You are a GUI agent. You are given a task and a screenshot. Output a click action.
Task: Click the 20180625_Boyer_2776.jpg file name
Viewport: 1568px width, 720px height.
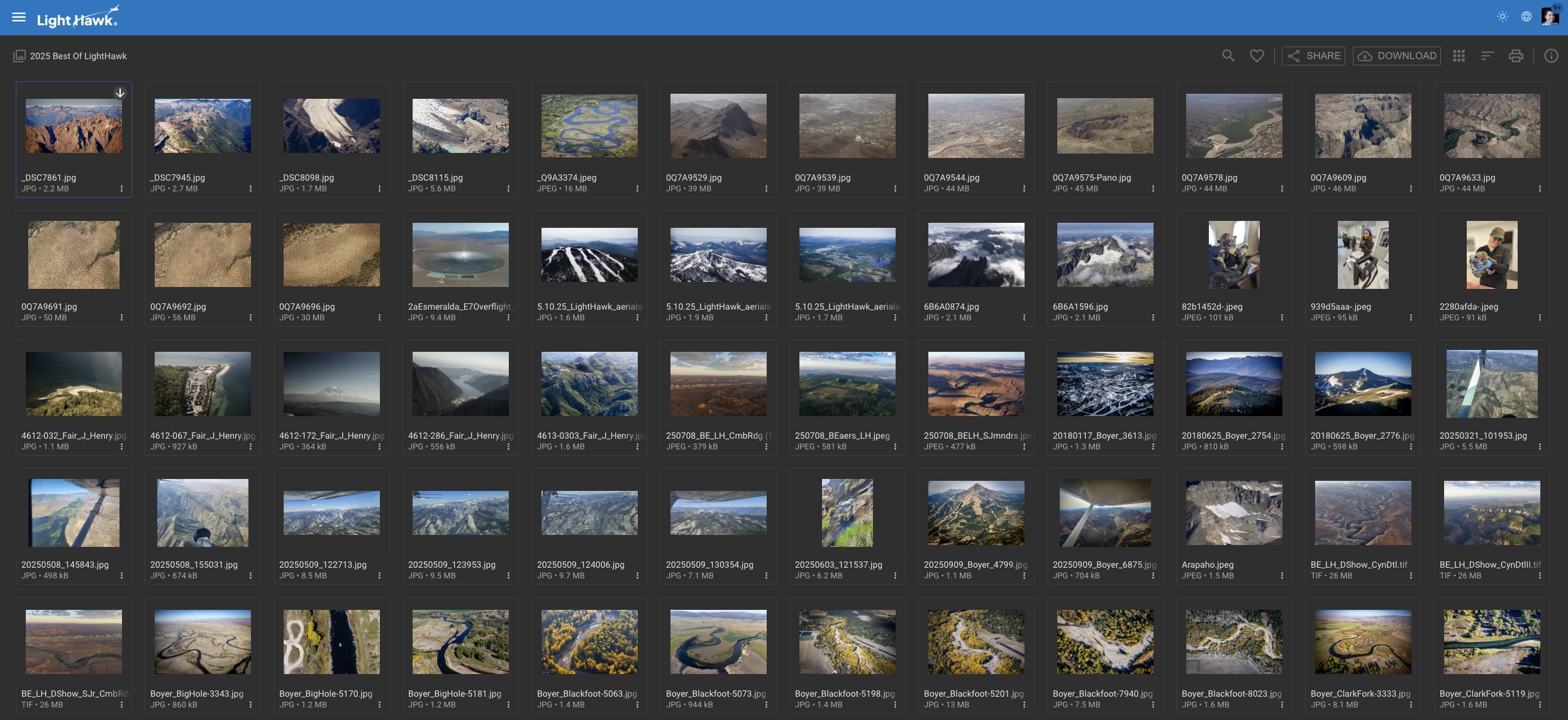pyautogui.click(x=1362, y=436)
